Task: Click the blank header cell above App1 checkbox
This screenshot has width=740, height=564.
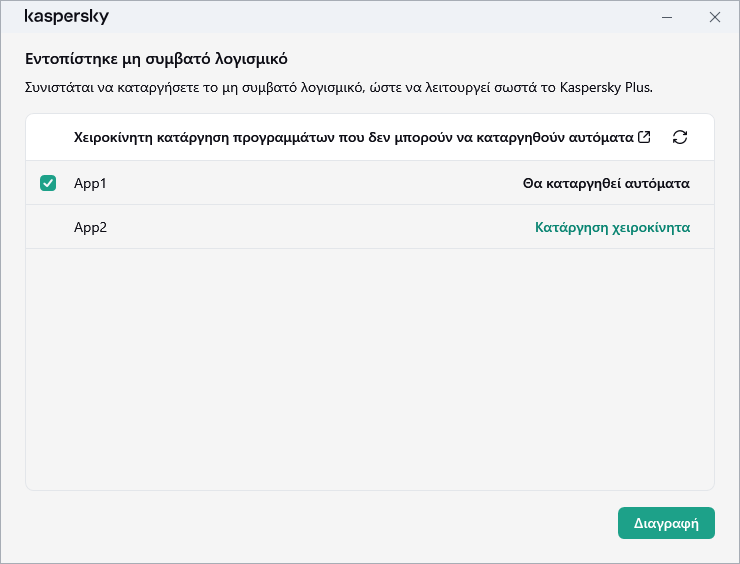Action: coord(48,137)
